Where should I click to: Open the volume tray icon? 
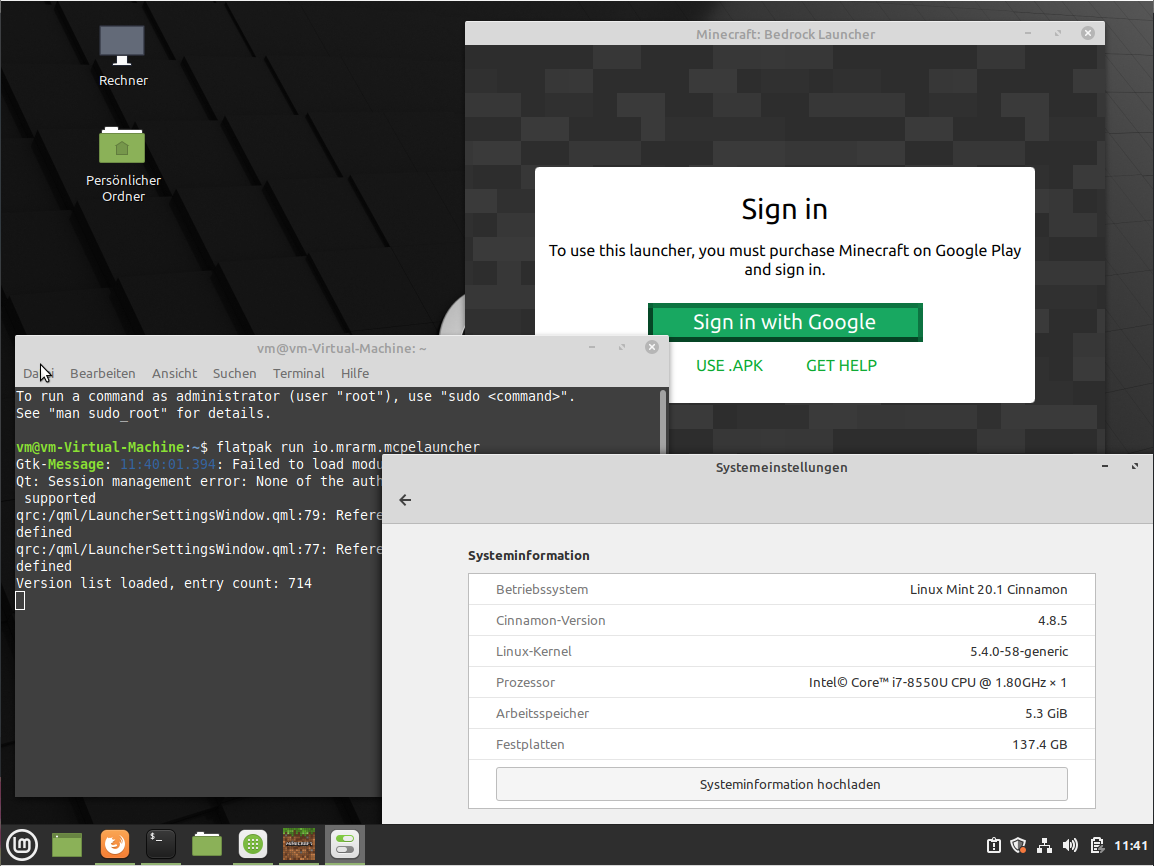coord(1070,845)
